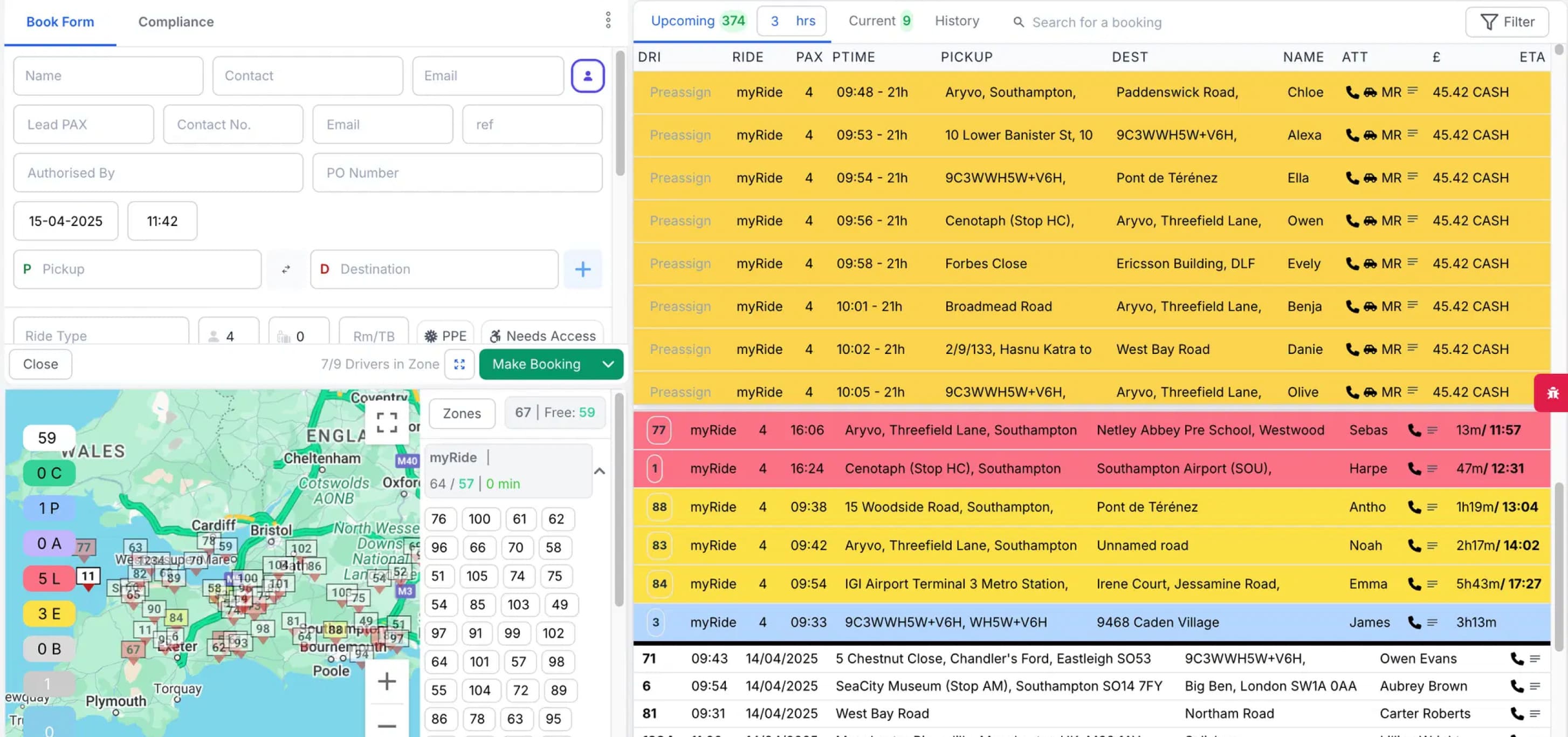Viewport: 1568px width, 737px height.
Task: Toggle the 0 A status filter
Action: pos(49,543)
